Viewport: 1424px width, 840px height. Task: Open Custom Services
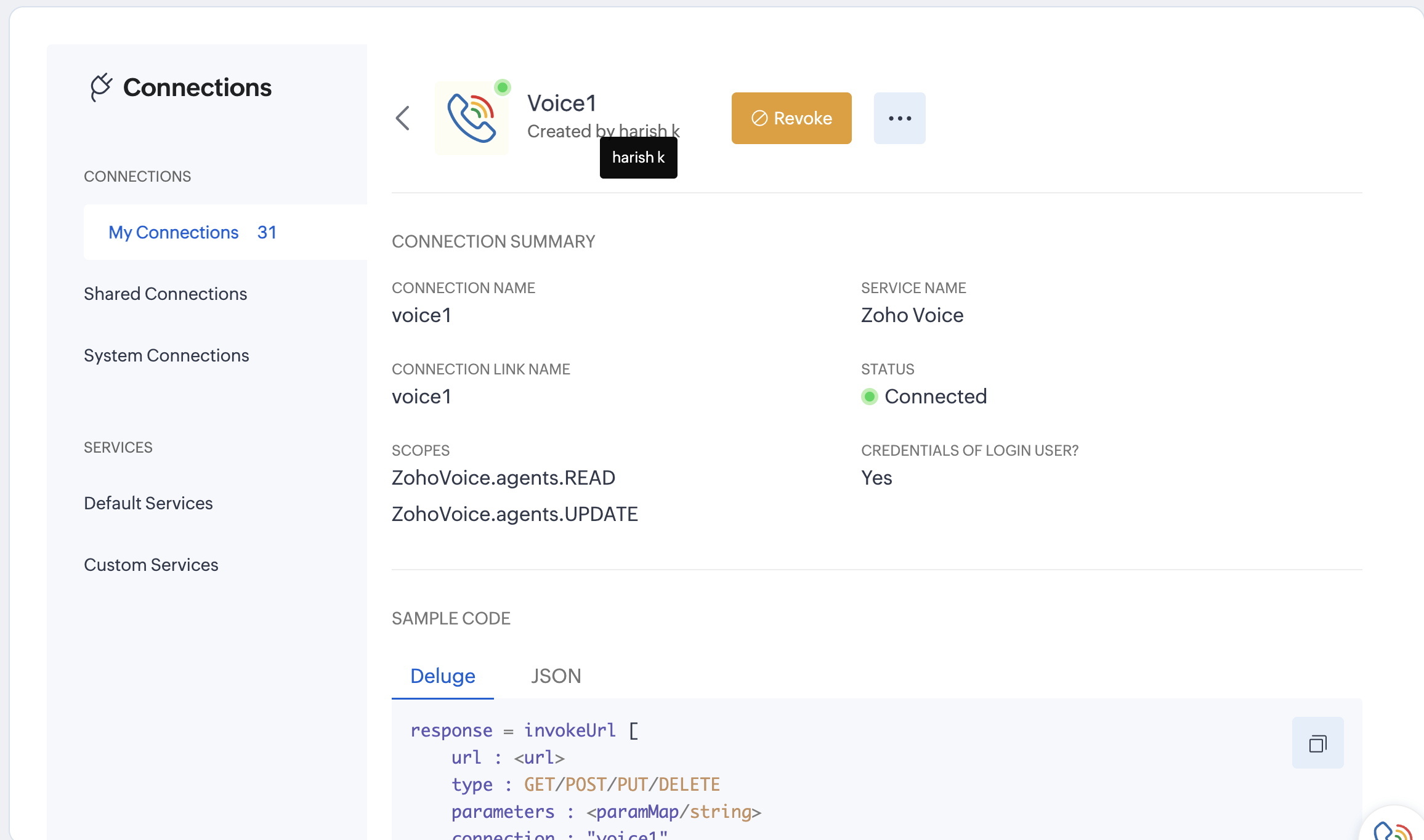pyautogui.click(x=151, y=565)
